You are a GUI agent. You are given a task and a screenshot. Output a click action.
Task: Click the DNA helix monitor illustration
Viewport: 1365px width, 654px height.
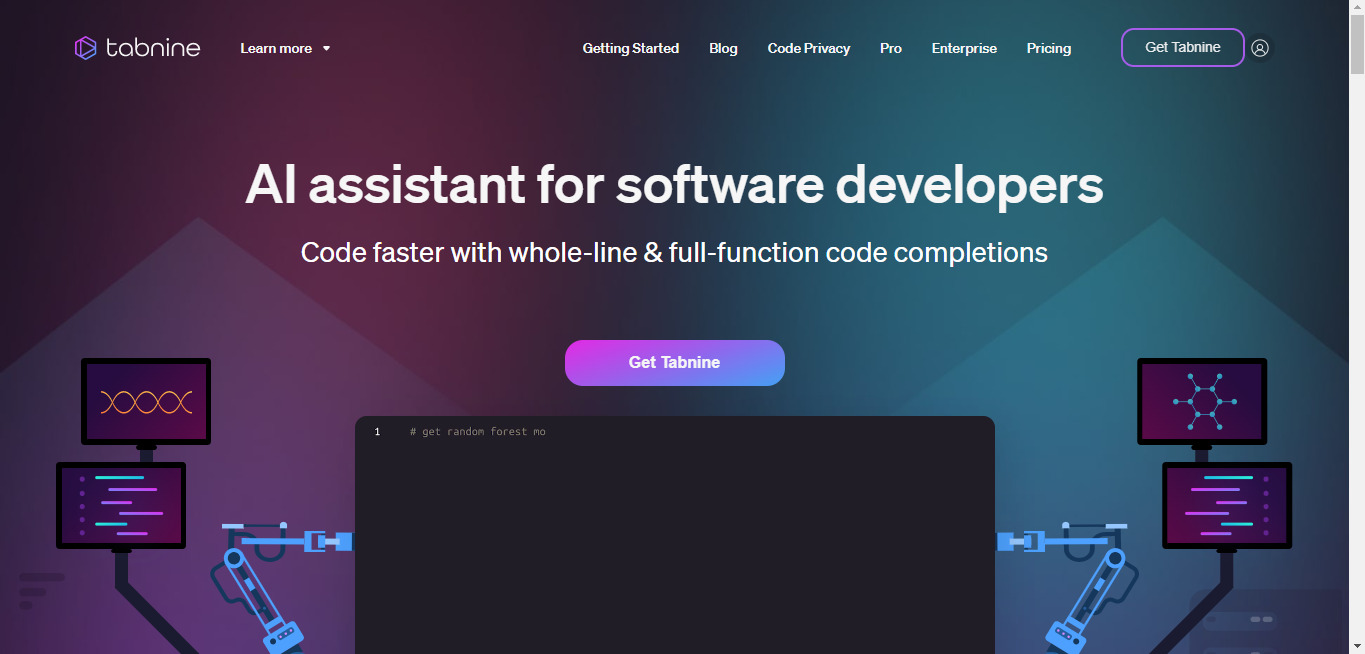[146, 401]
